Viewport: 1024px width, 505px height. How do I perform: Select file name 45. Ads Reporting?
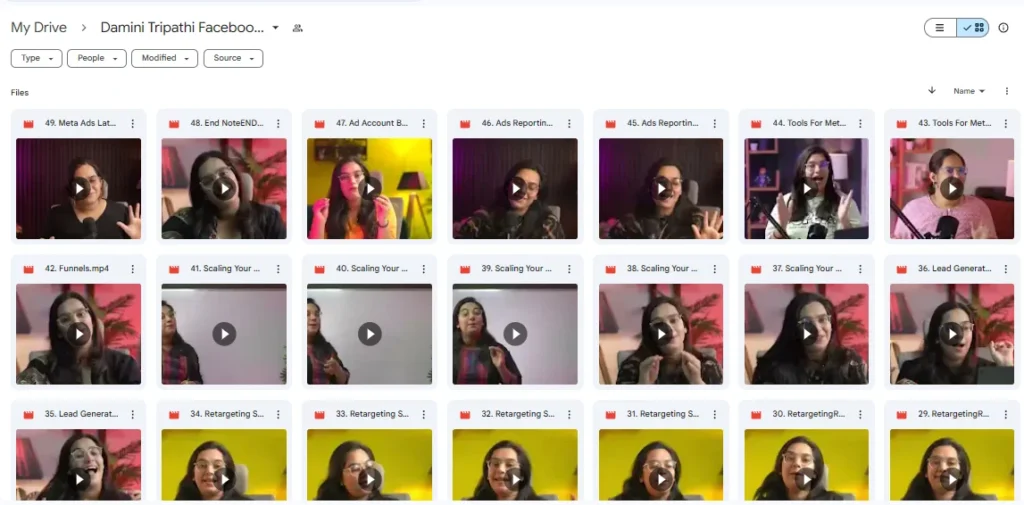663,123
